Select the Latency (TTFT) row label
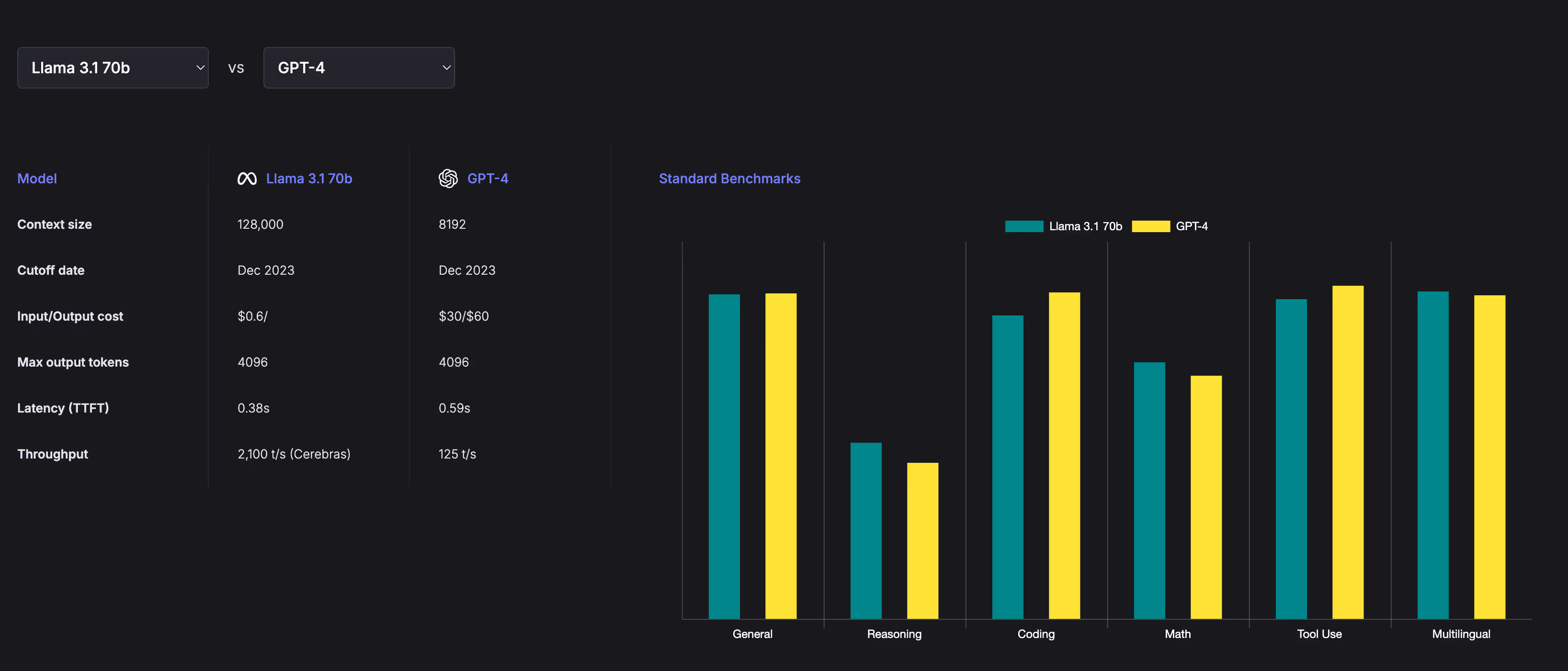1568x671 pixels. coord(63,408)
